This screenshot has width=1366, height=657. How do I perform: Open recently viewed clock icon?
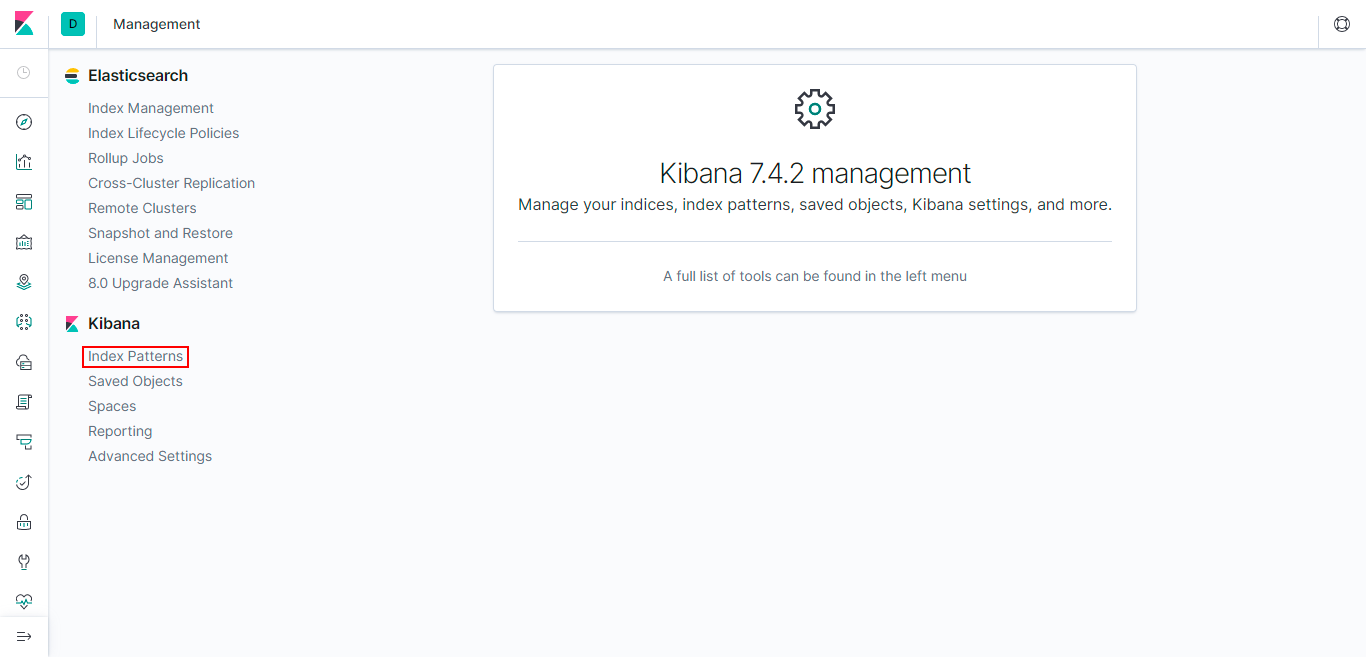(24, 73)
